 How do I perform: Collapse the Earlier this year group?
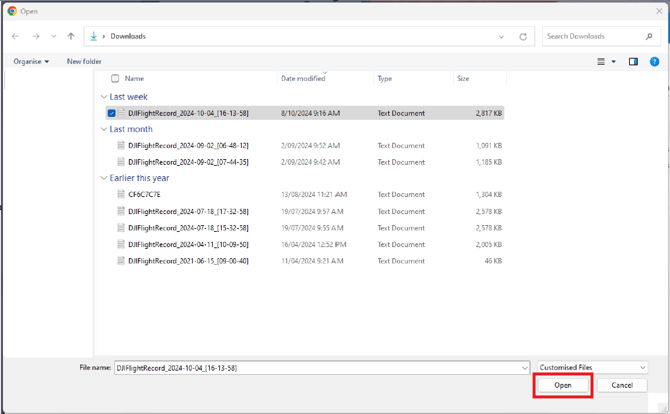pos(104,178)
